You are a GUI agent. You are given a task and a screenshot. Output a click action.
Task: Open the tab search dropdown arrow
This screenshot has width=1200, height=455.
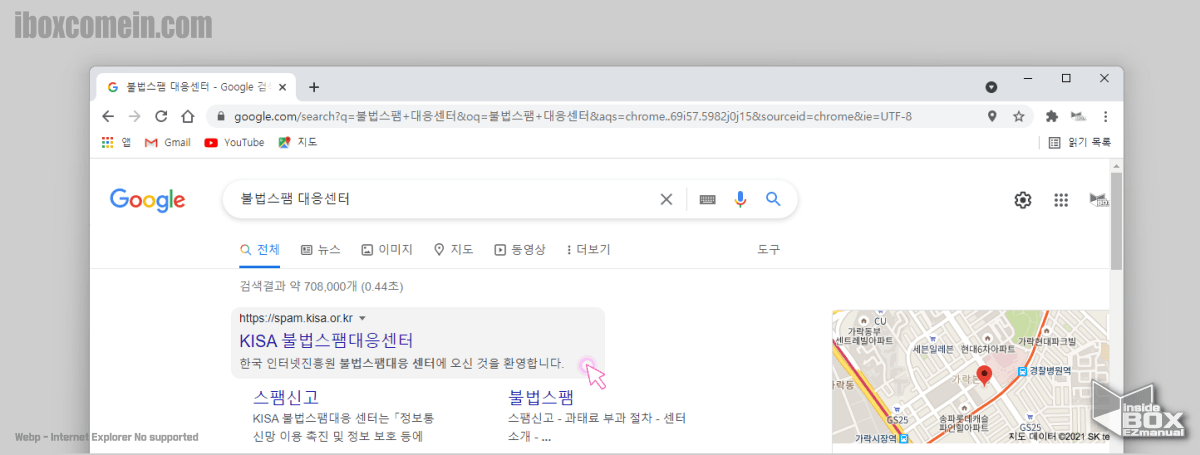[x=991, y=86]
